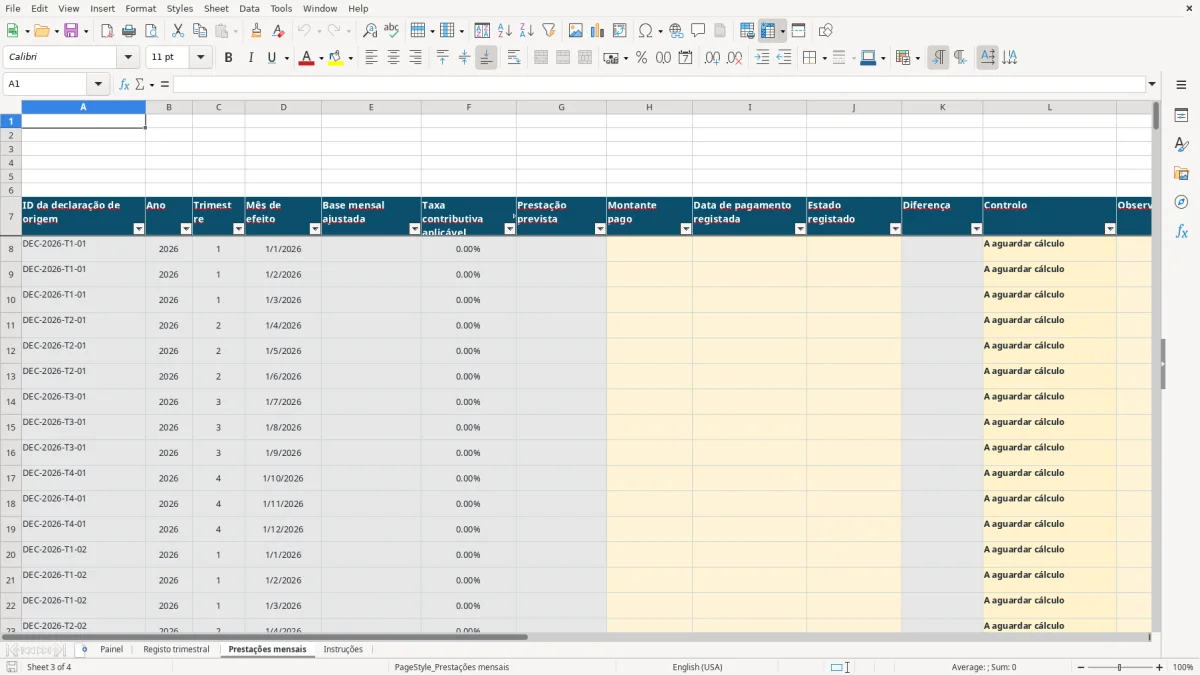This screenshot has height=675, width=1200.
Task: Sort ascending A to Z
Action: point(505,31)
